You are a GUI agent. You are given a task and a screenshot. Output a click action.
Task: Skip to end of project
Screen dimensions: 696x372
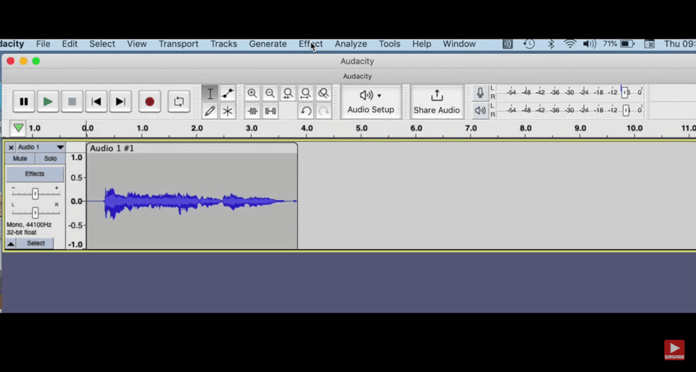(120, 102)
